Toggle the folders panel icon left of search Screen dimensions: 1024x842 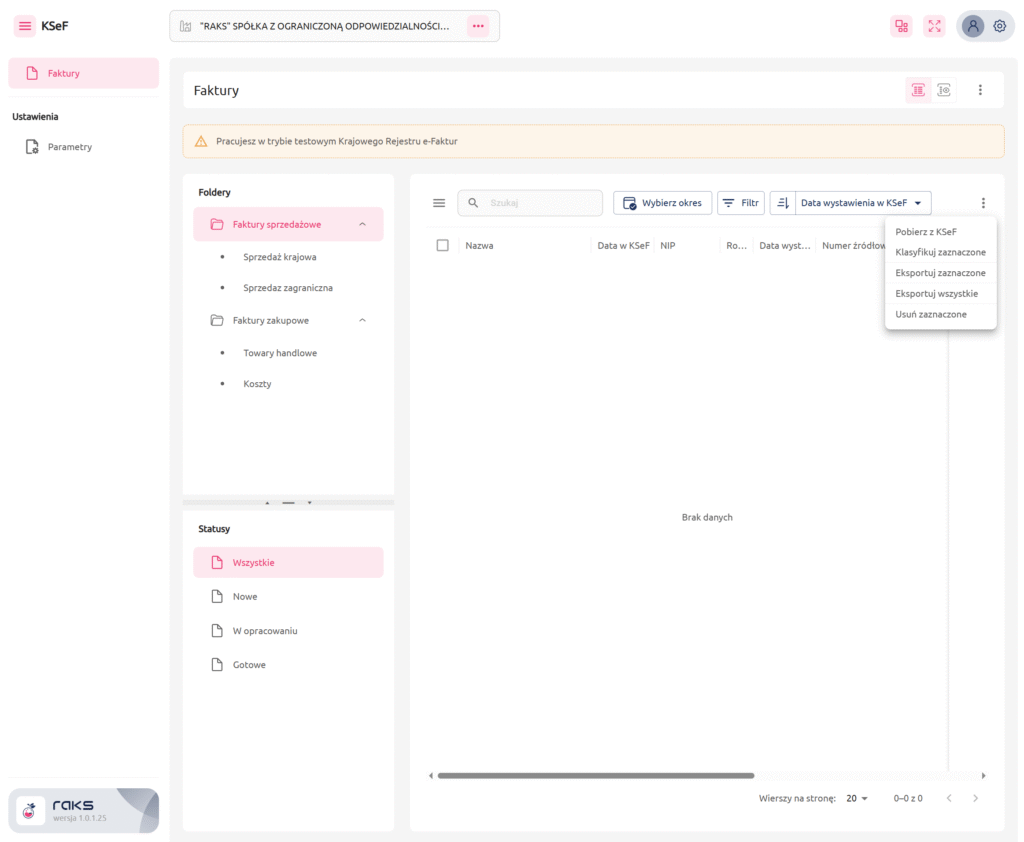pos(438,203)
